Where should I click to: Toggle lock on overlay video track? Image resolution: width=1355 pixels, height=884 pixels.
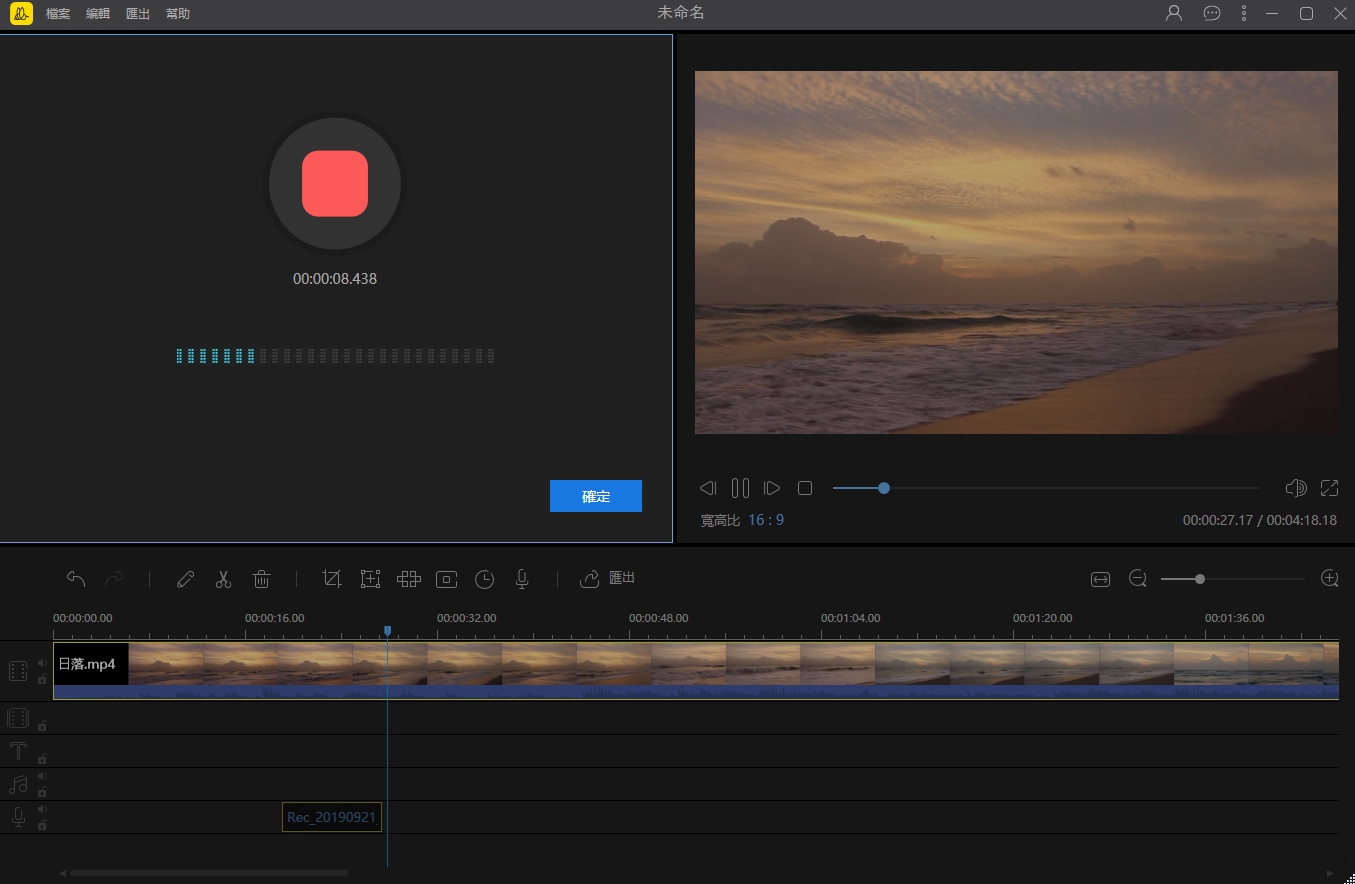click(42, 726)
